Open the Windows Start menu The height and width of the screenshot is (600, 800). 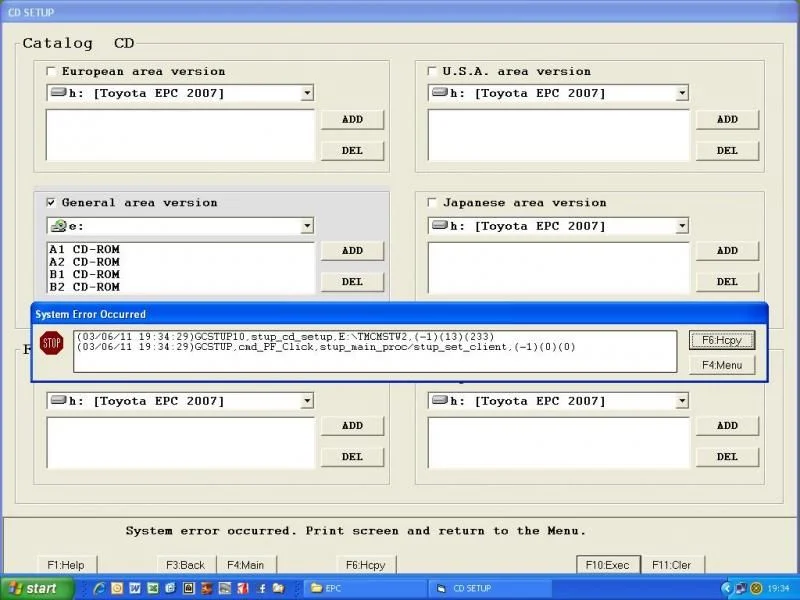coord(37,588)
